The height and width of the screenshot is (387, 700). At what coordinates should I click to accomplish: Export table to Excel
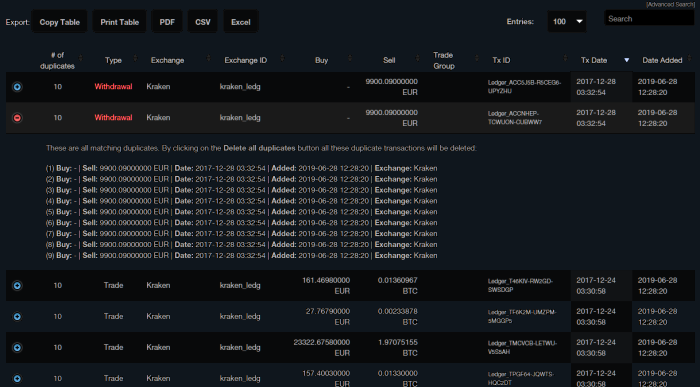(240, 22)
